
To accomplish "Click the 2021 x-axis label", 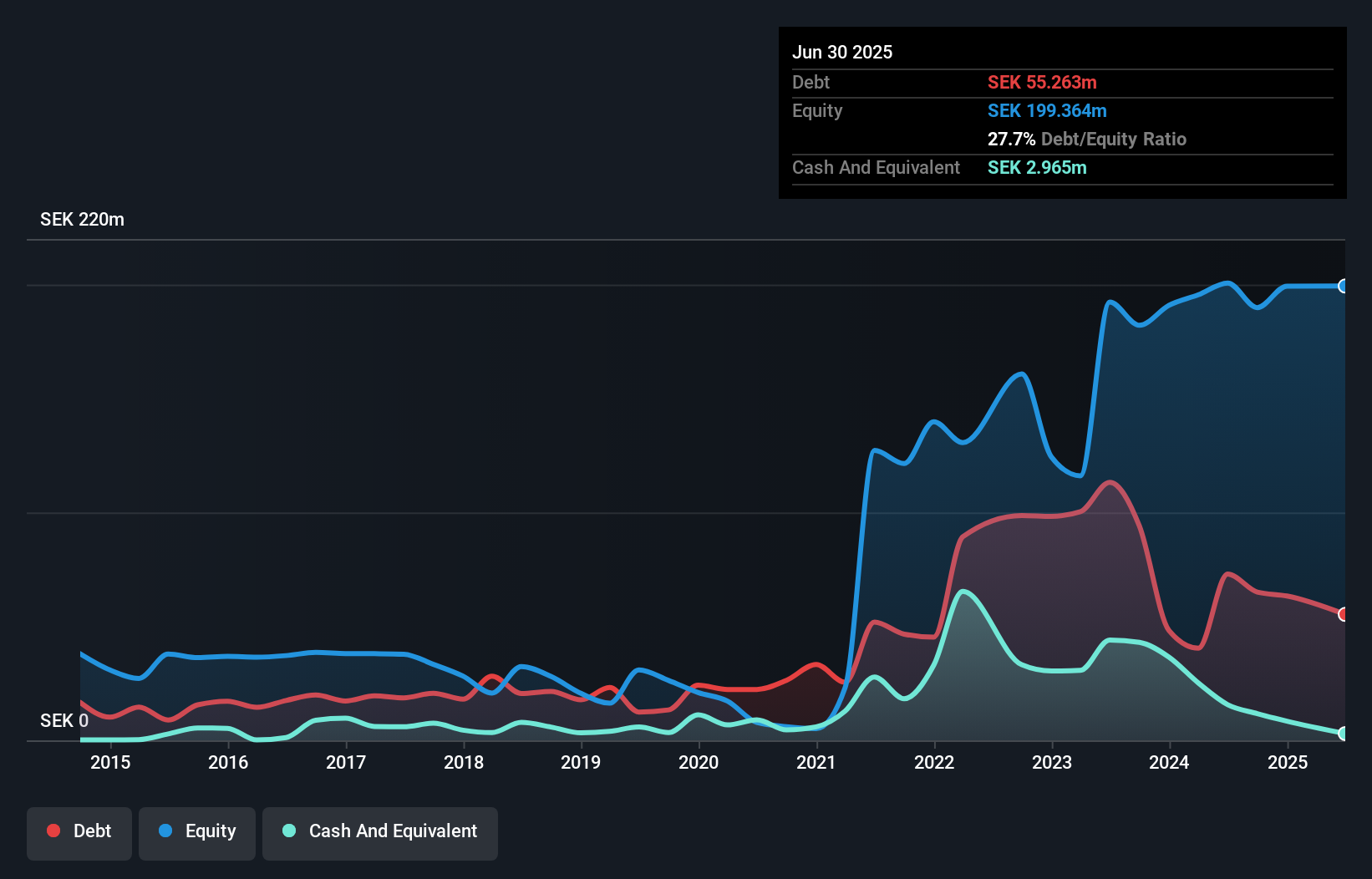I will click(x=816, y=762).
